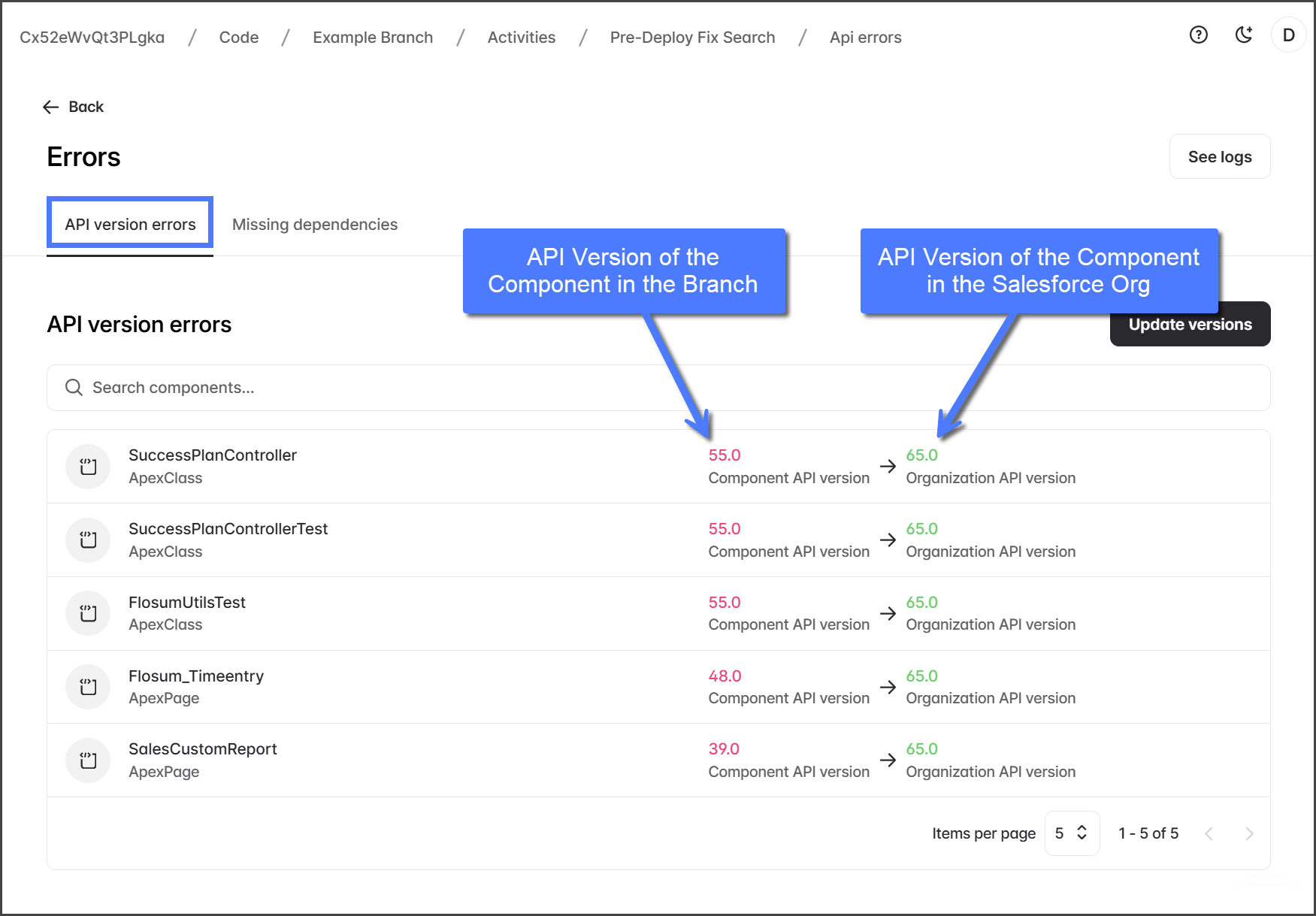Open the Items per page dropdown
This screenshot has height=916, width=1316.
(x=1072, y=833)
